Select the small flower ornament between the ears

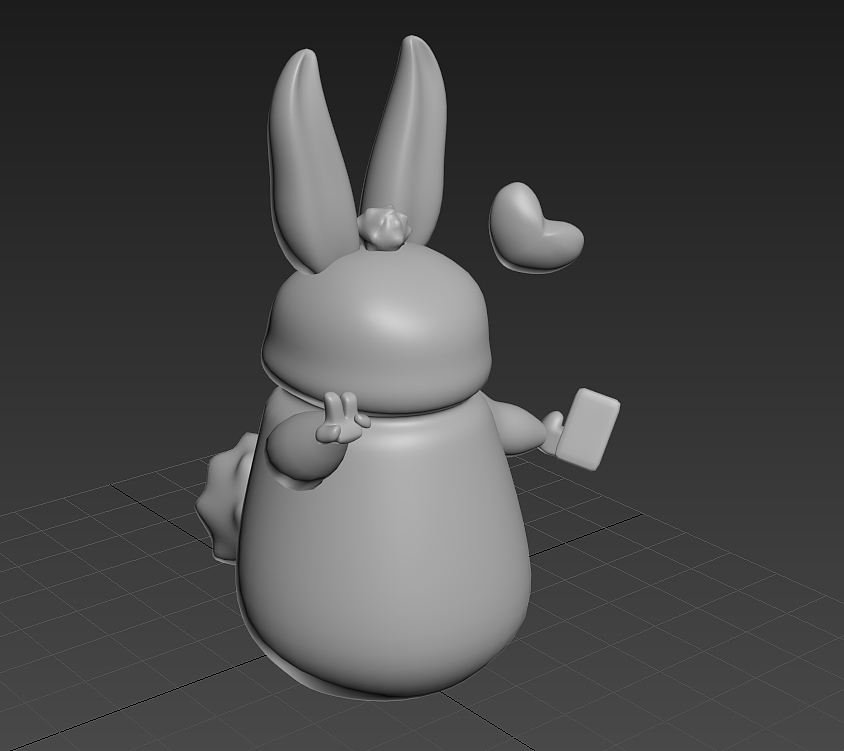[384, 227]
